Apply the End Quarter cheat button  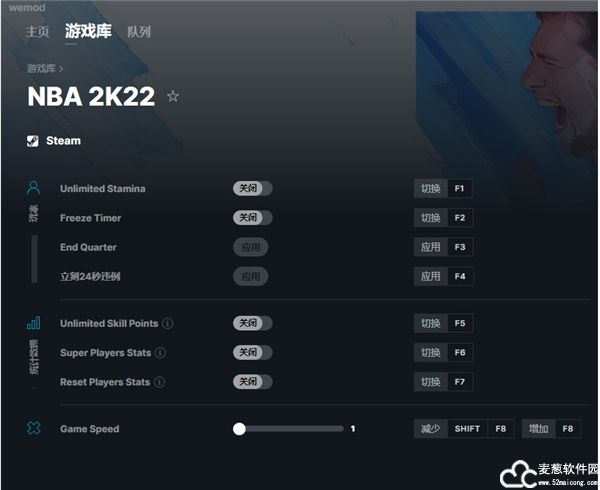point(251,247)
